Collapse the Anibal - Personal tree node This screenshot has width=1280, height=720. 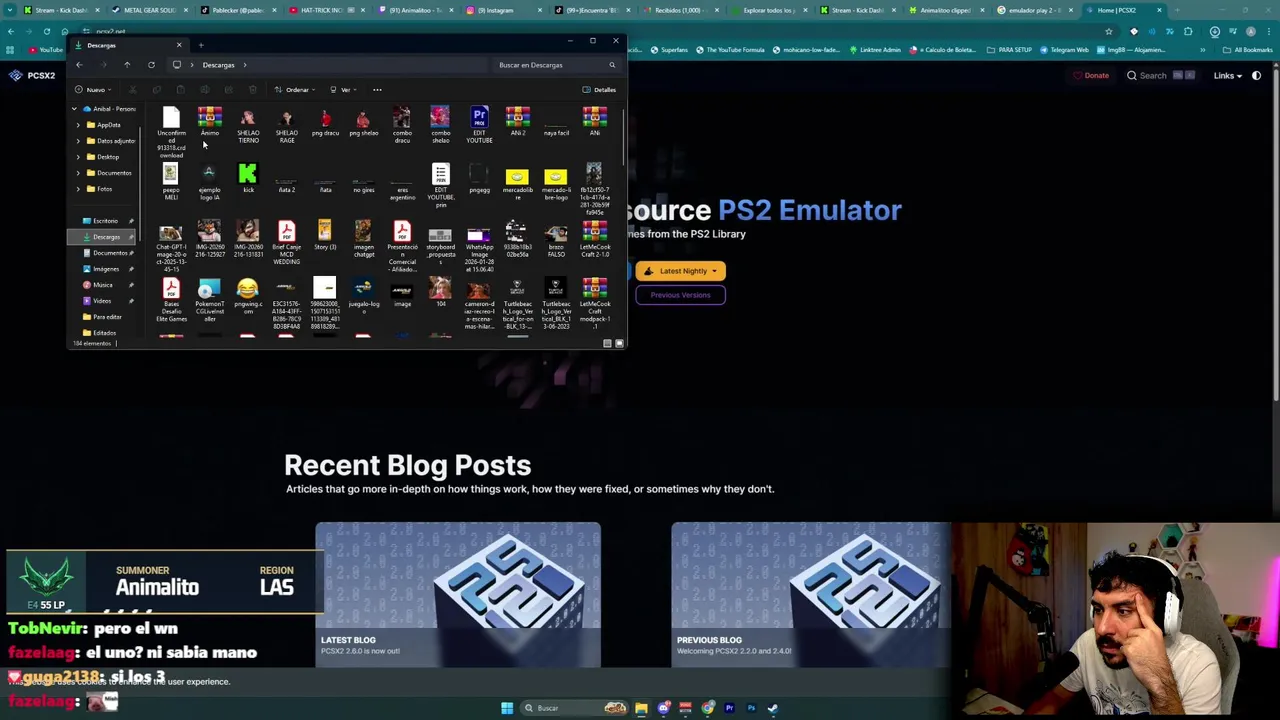point(74,109)
